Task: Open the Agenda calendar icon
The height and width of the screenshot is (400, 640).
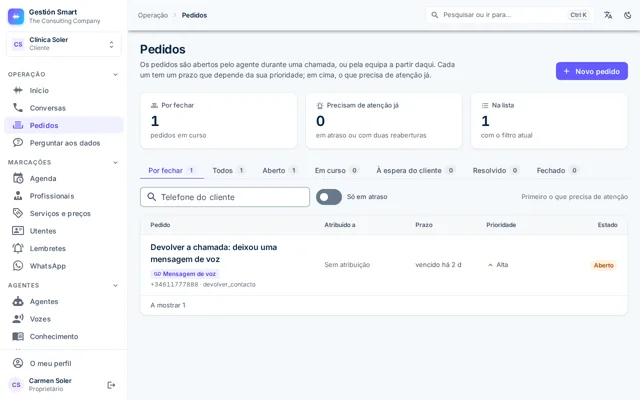Action: point(18,178)
